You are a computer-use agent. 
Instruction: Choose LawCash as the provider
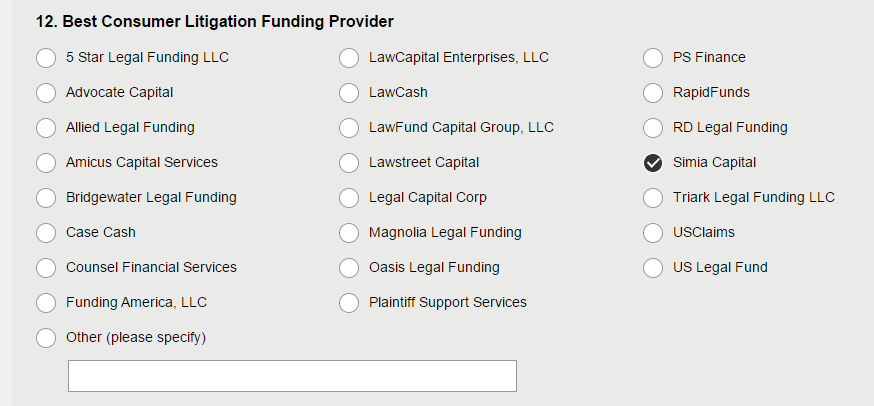click(x=349, y=93)
